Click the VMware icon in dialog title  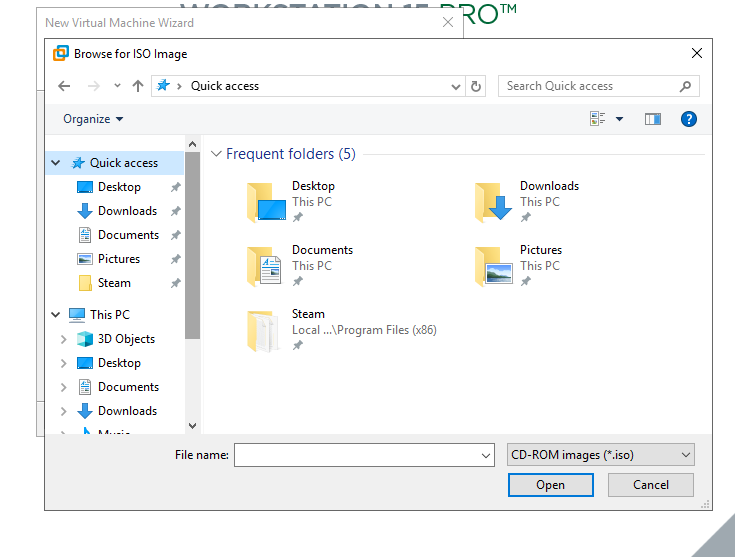point(61,53)
